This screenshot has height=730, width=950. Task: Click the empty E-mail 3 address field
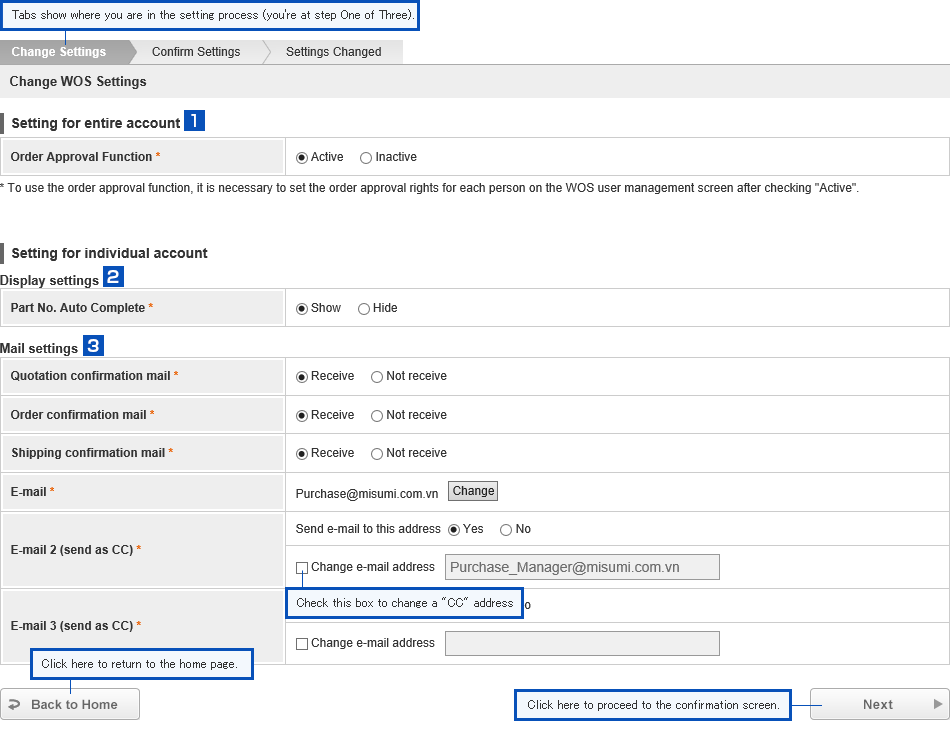[x=582, y=643]
